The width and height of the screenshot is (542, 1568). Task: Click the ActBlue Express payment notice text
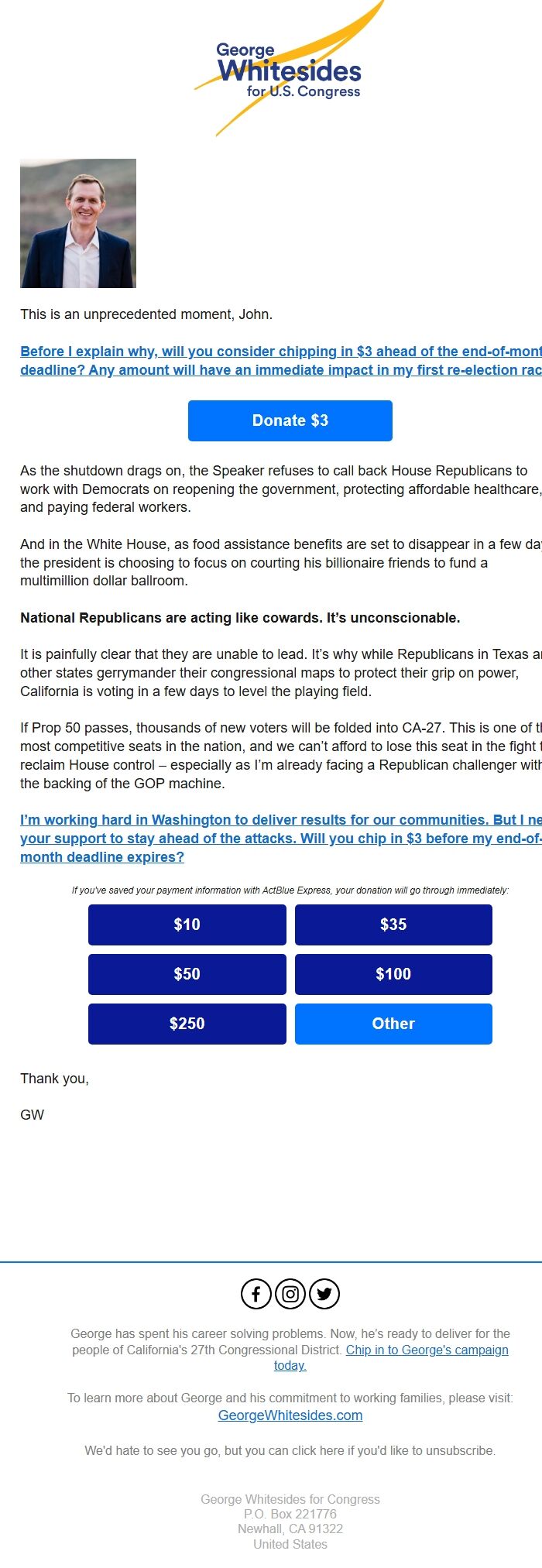click(290, 890)
